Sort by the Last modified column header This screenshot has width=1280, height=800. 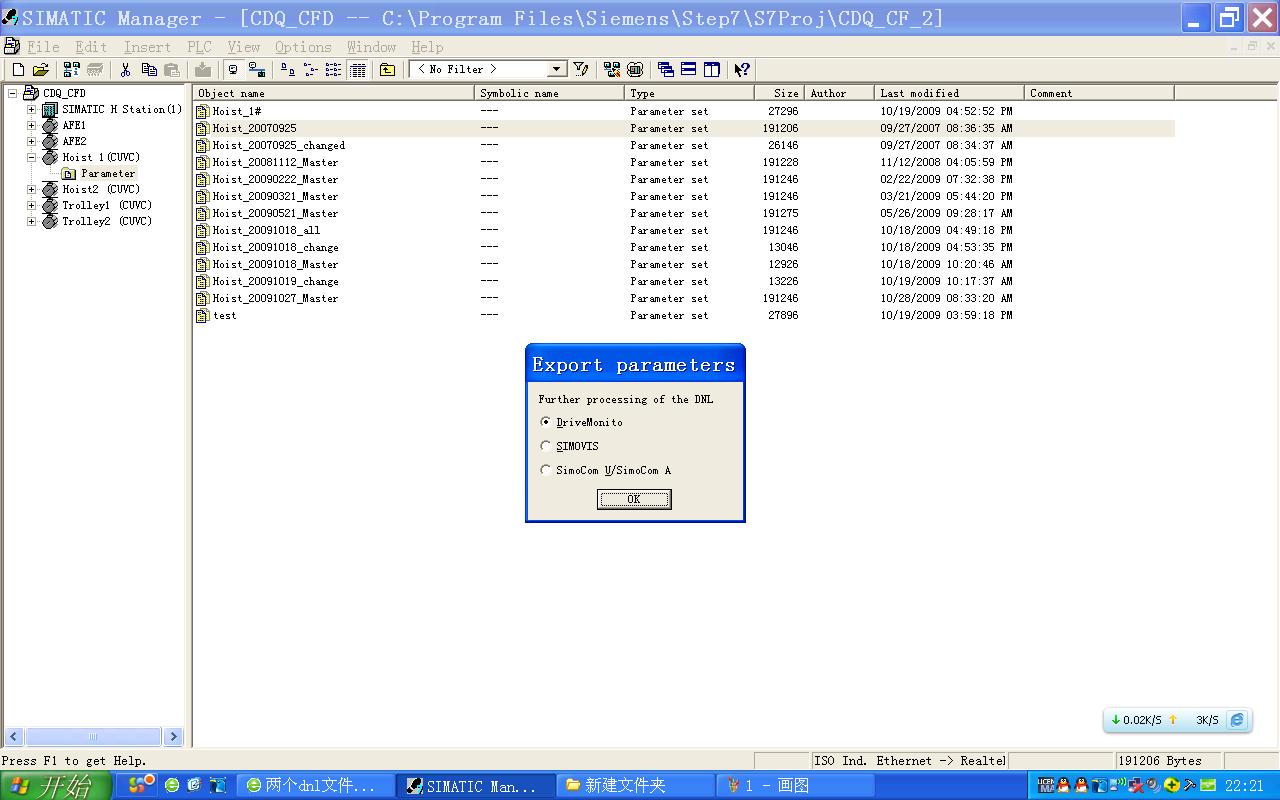(x=950, y=93)
